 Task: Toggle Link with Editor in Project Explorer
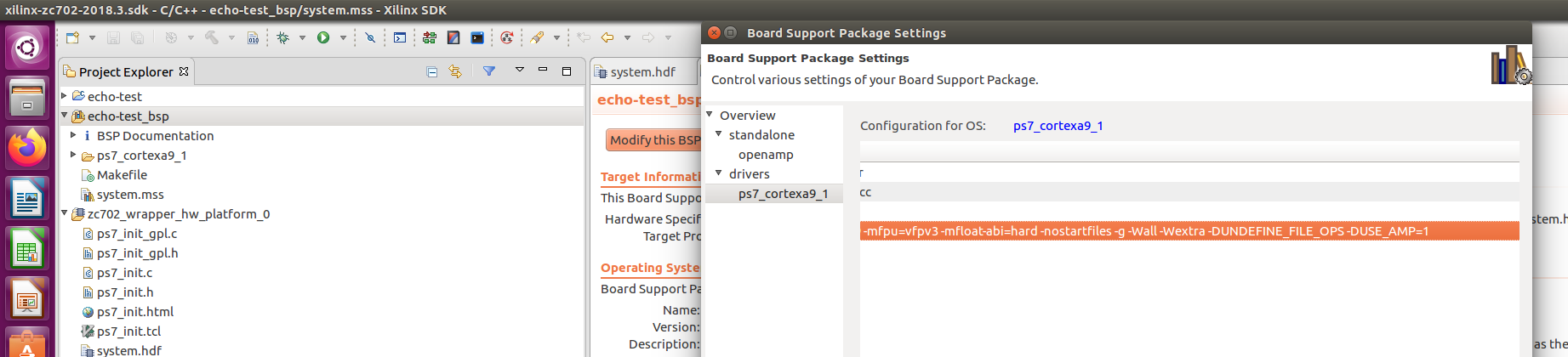pyautogui.click(x=455, y=71)
